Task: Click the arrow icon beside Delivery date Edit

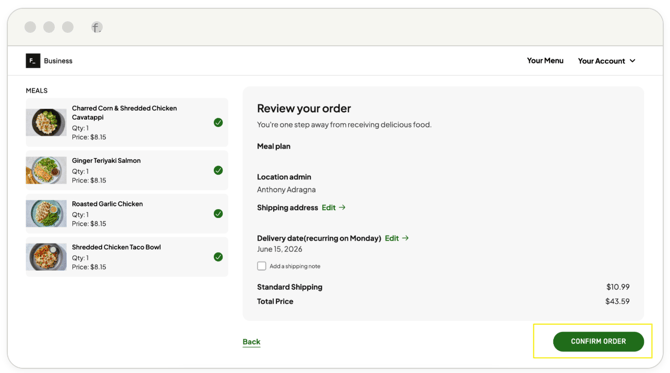Action: 406,238
